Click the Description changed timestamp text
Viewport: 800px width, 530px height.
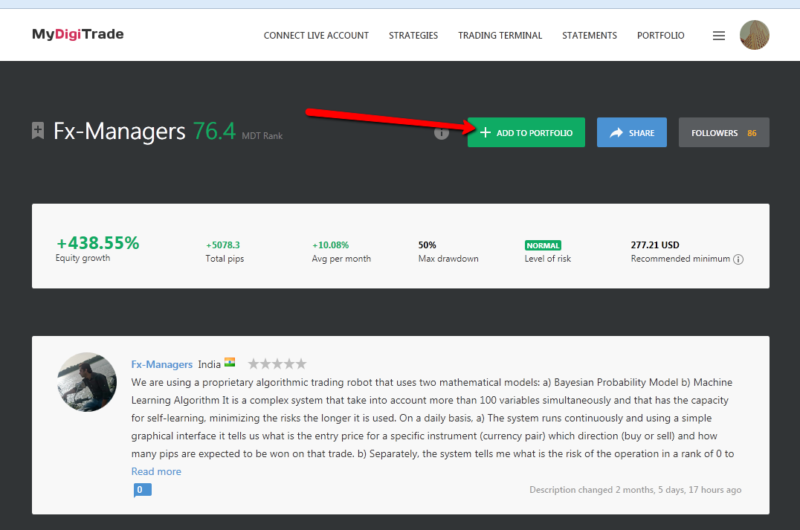635,490
